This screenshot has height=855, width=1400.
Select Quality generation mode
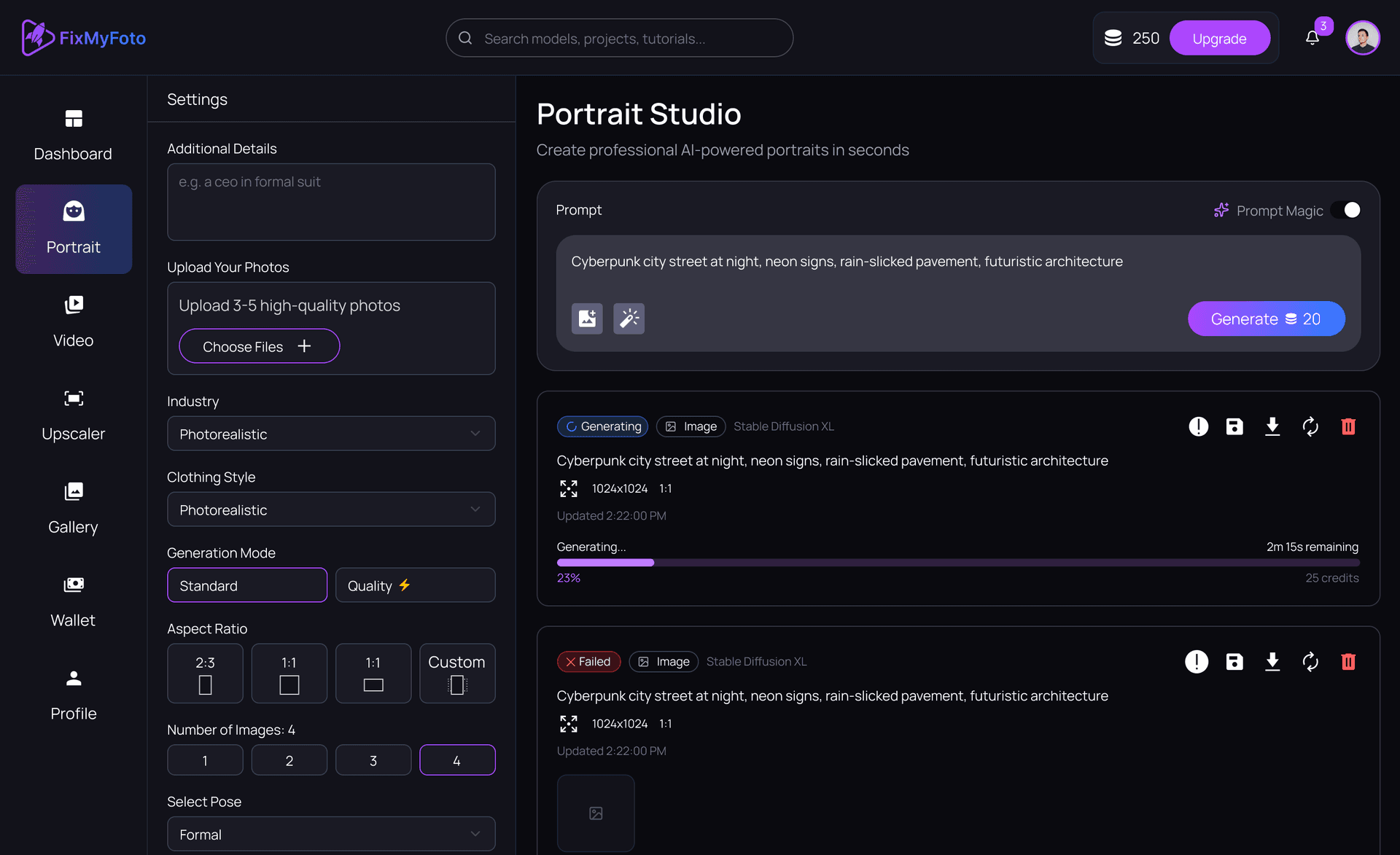(x=415, y=585)
